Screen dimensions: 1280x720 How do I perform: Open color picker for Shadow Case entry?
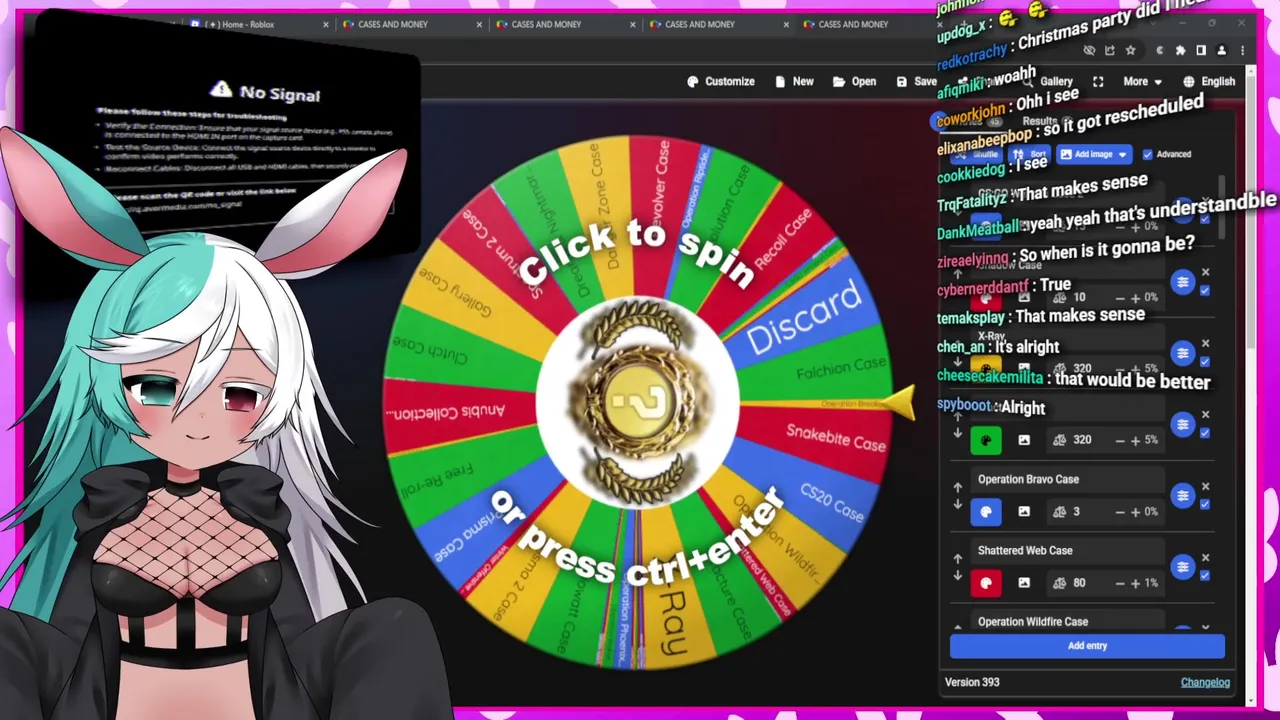986,297
